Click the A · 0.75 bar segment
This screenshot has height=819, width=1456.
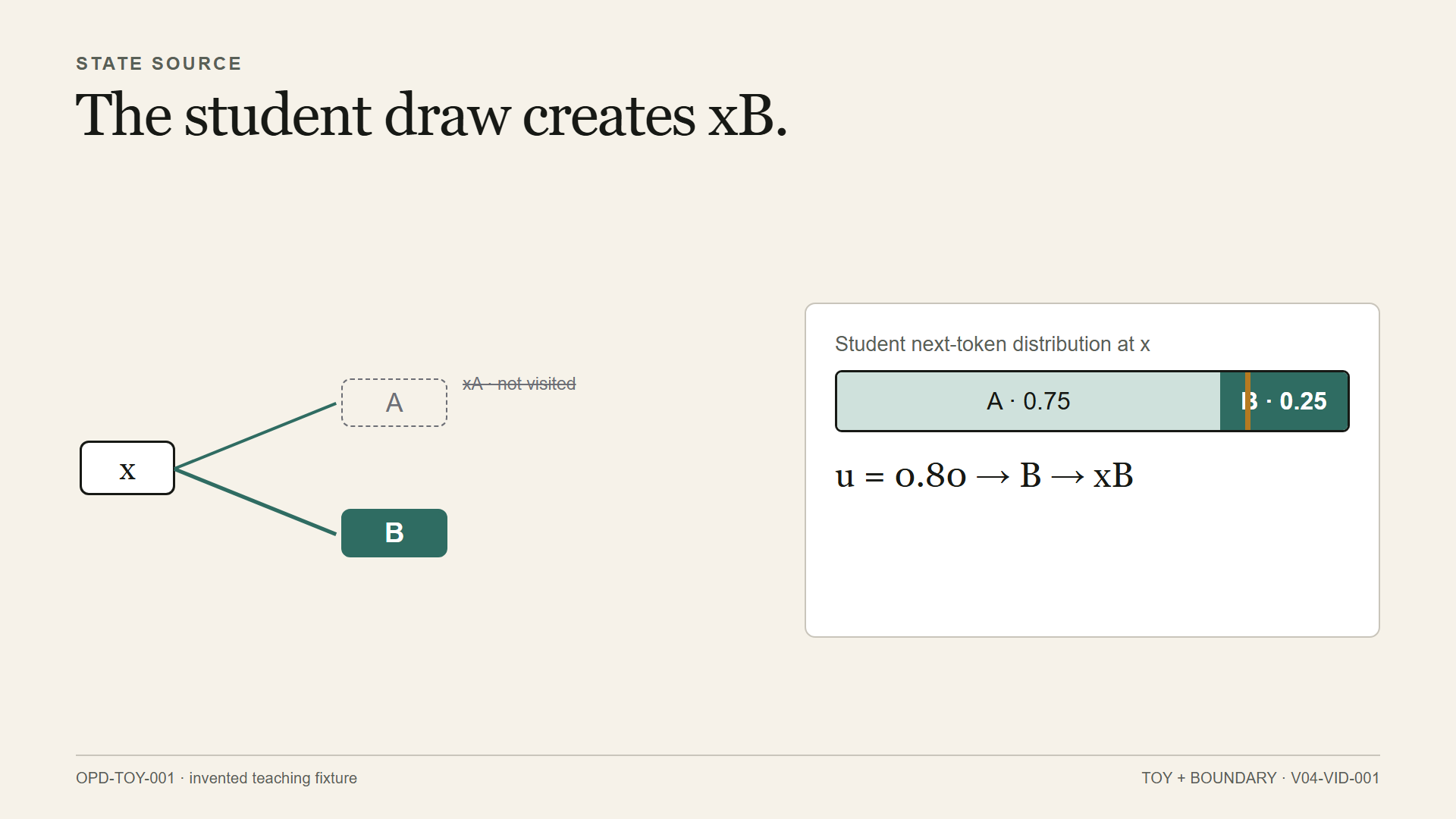pyautogui.click(x=1029, y=401)
